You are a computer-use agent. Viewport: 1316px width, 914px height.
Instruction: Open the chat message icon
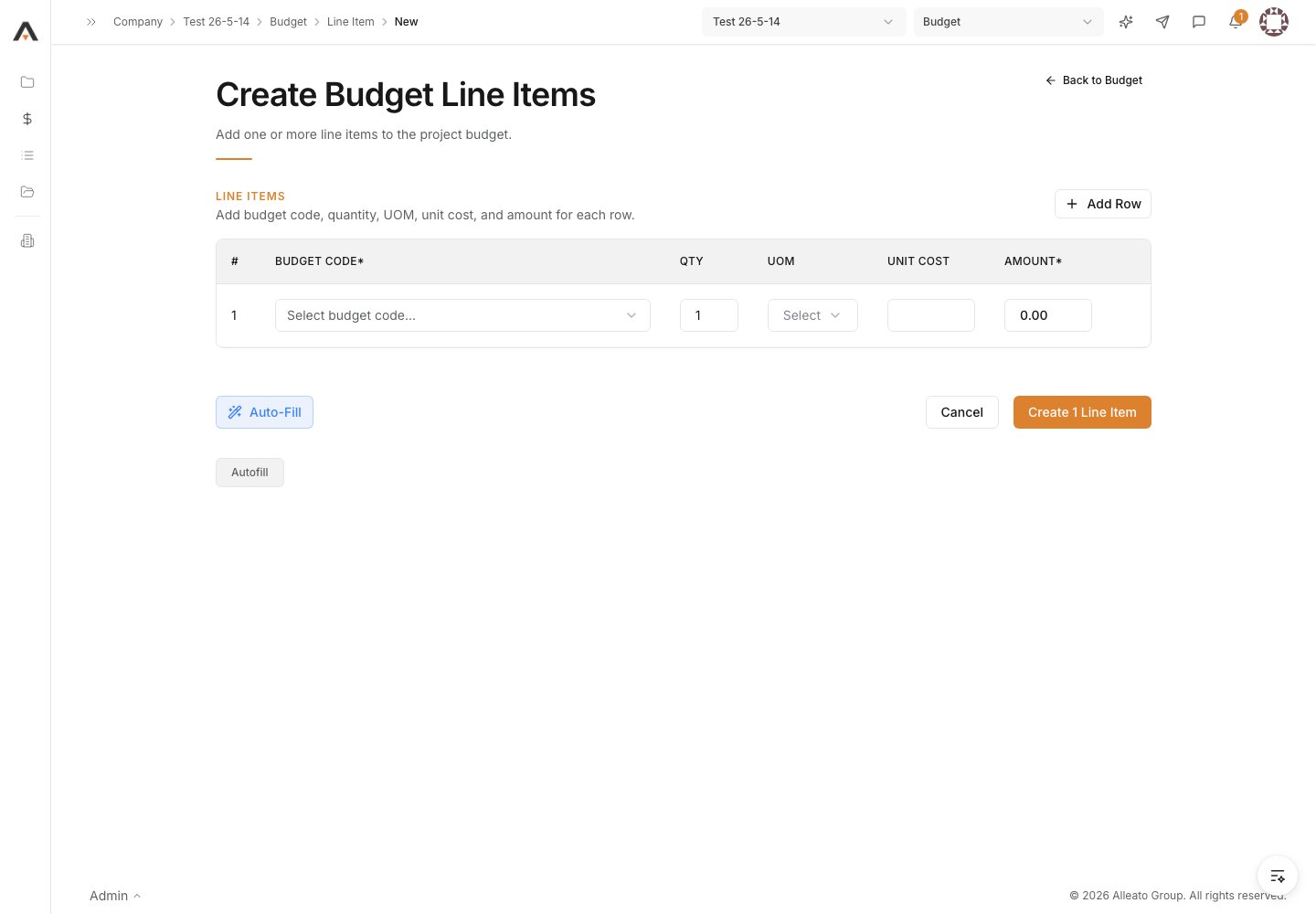tap(1199, 22)
